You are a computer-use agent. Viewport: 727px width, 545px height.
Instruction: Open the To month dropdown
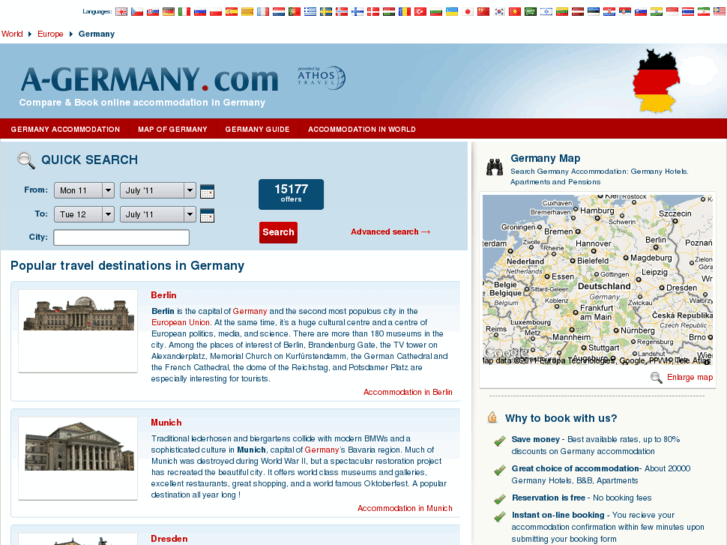[158, 214]
